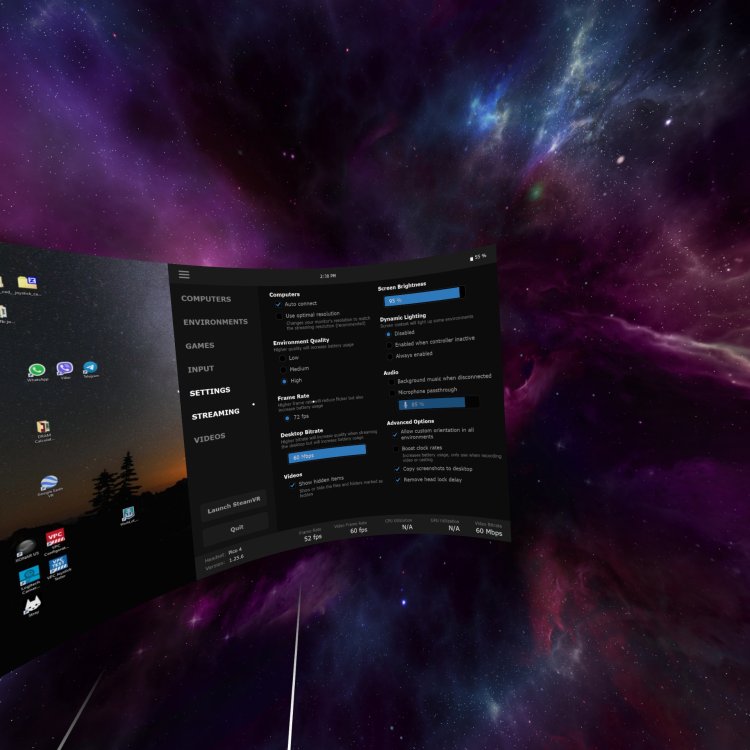Image resolution: width=750 pixels, height=750 pixels.
Task: Click the Dynamic Lighting heading
Action: point(403,317)
